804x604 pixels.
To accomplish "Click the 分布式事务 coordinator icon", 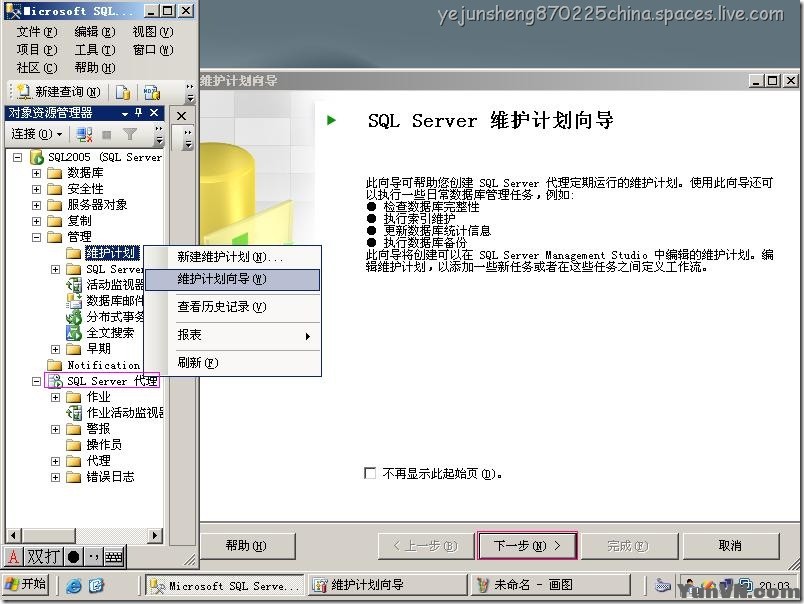I will pos(74,316).
